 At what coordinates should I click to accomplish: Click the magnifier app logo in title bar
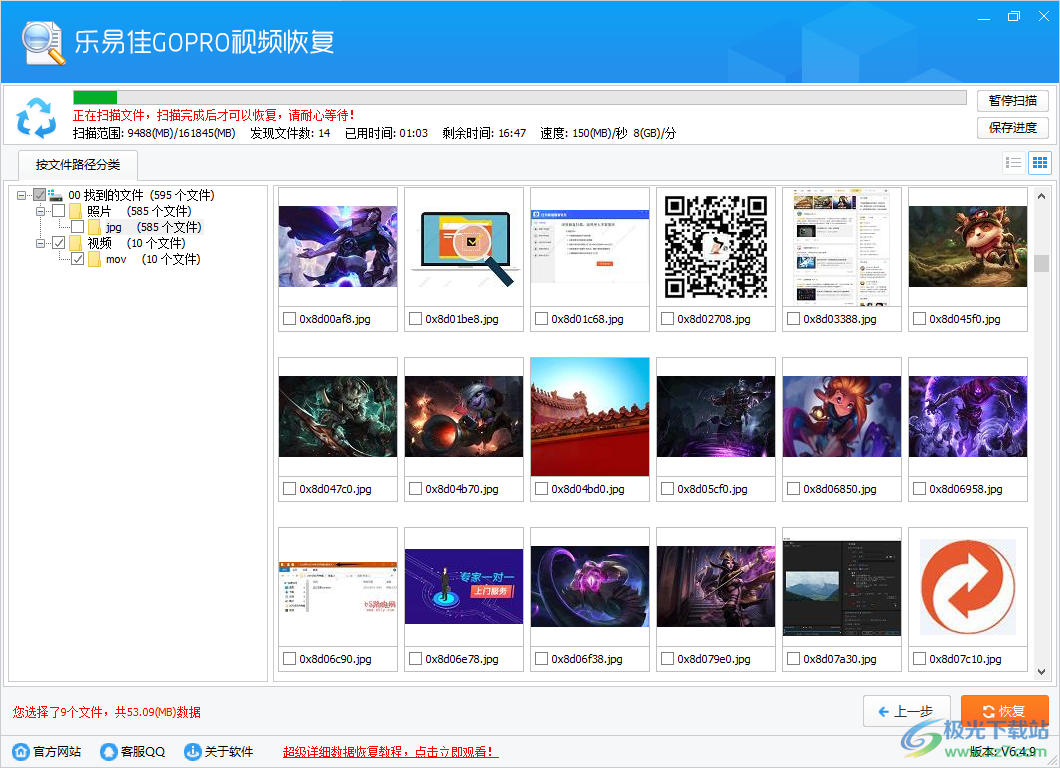tap(43, 43)
